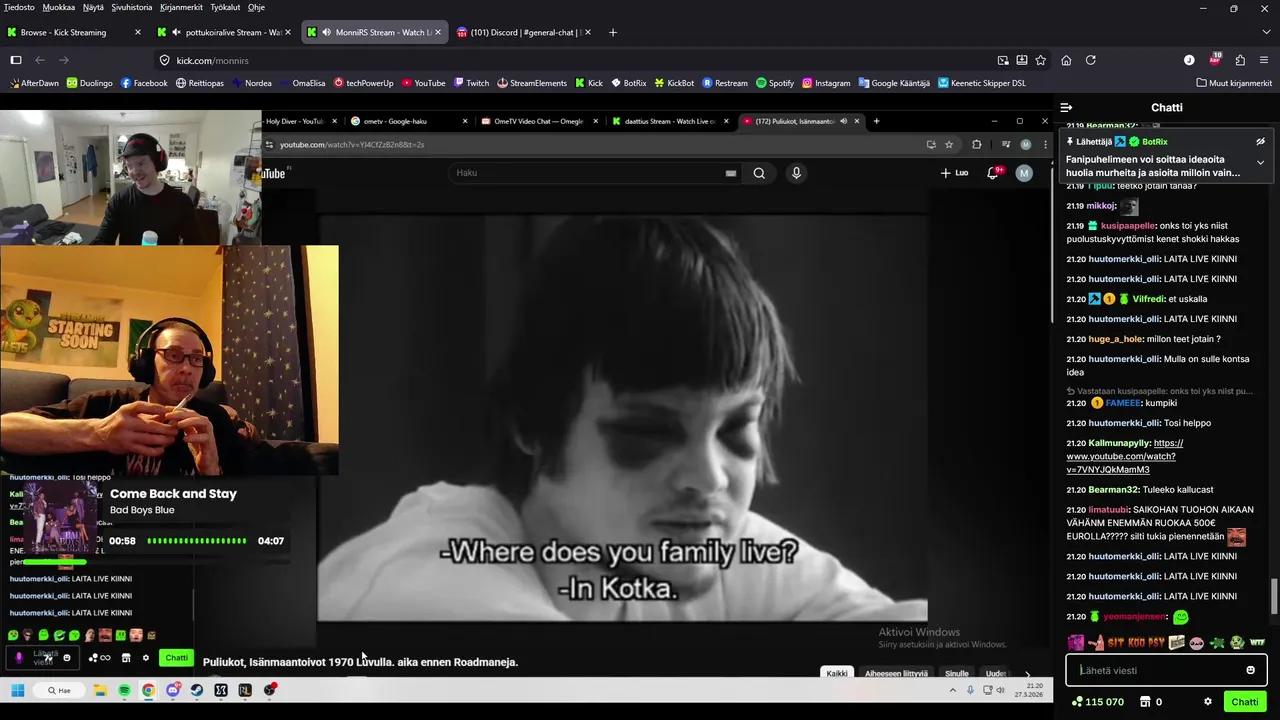The image size is (1280, 720).
Task: Send message with Chatti button
Action: pyautogui.click(x=1245, y=702)
